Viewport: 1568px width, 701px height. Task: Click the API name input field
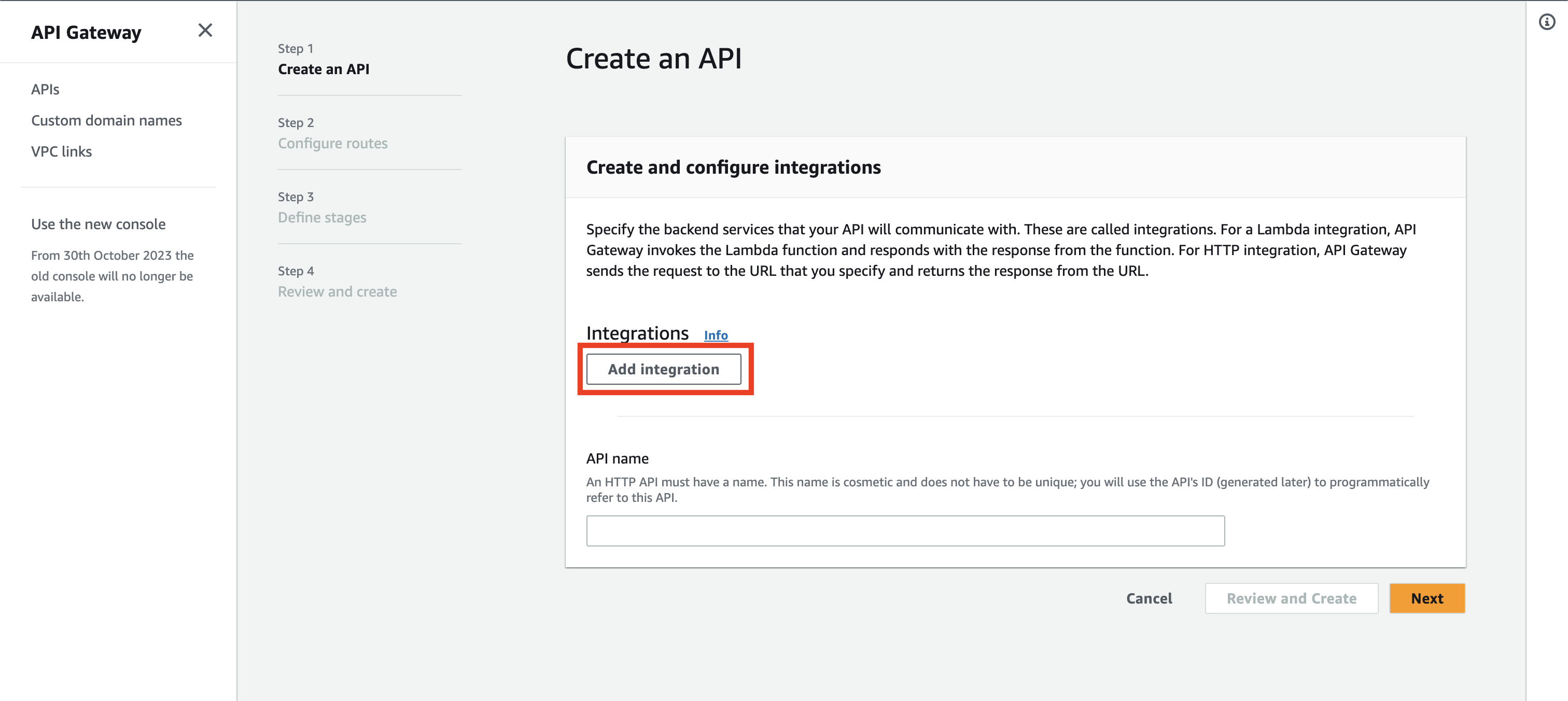[906, 531]
